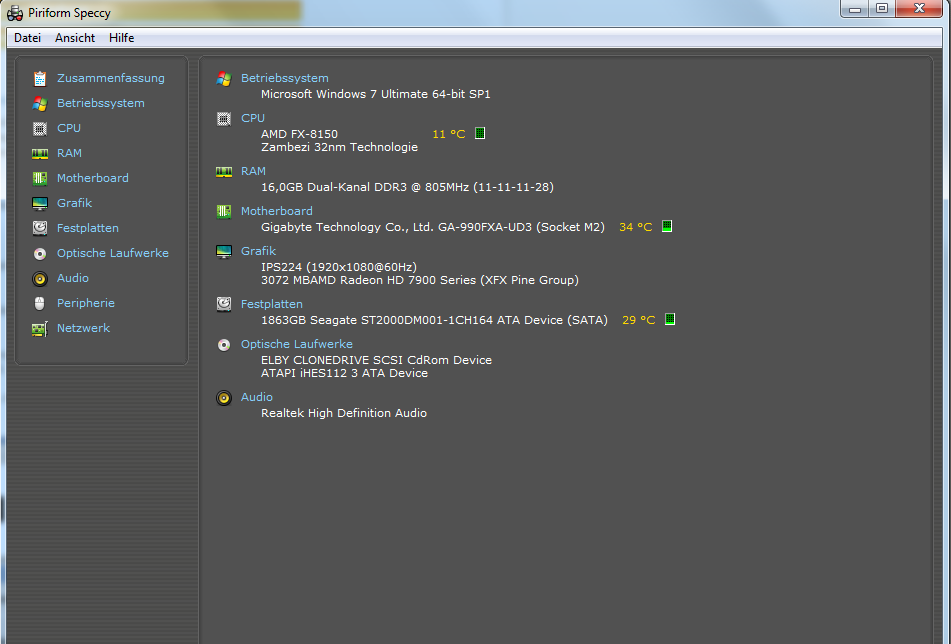
Task: Select Optische Laufwerke in sidebar
Action: (112, 253)
